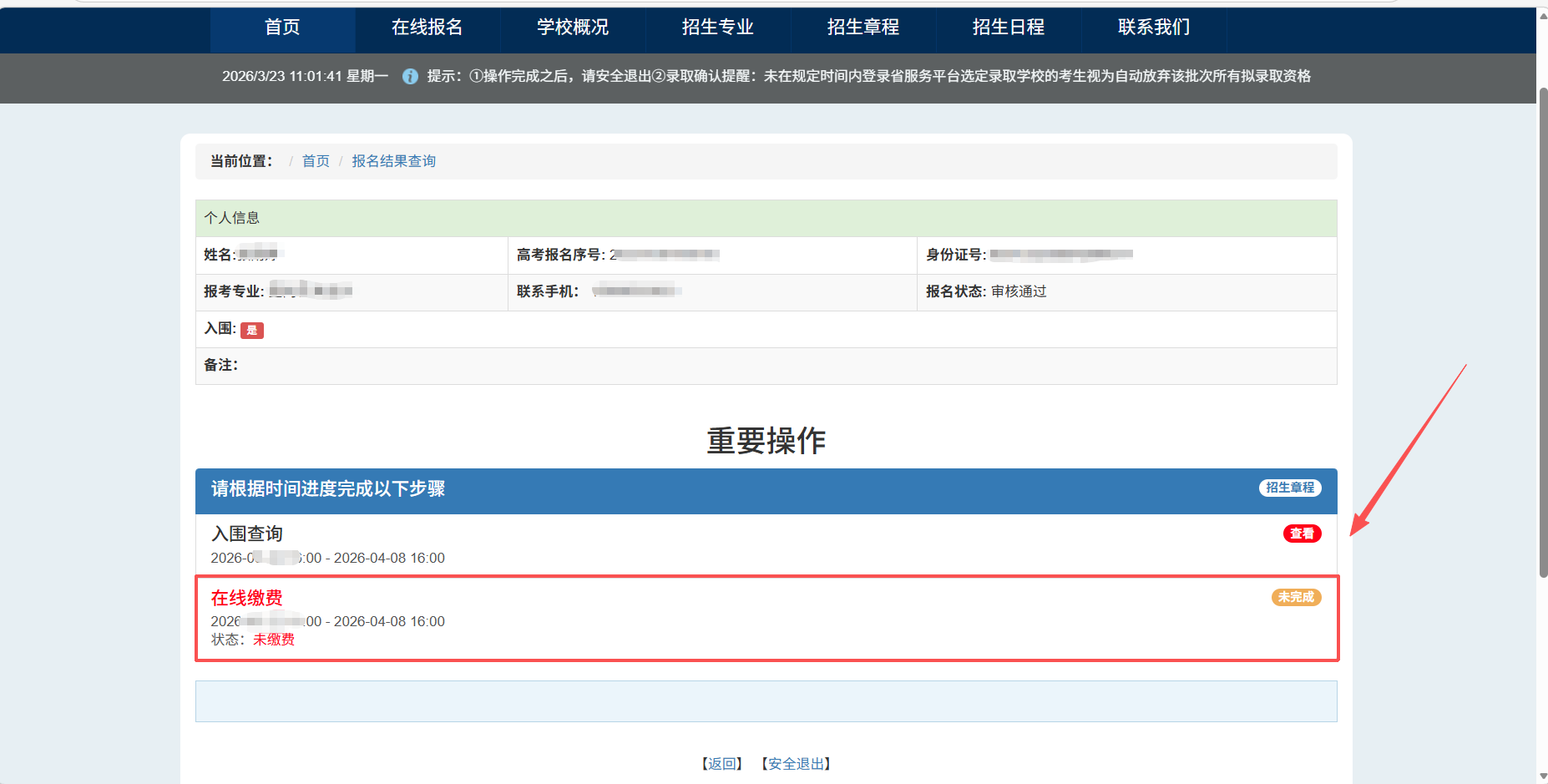The image size is (1548, 784).
Task: Click the red 未缴费 status text
Action: (x=274, y=640)
